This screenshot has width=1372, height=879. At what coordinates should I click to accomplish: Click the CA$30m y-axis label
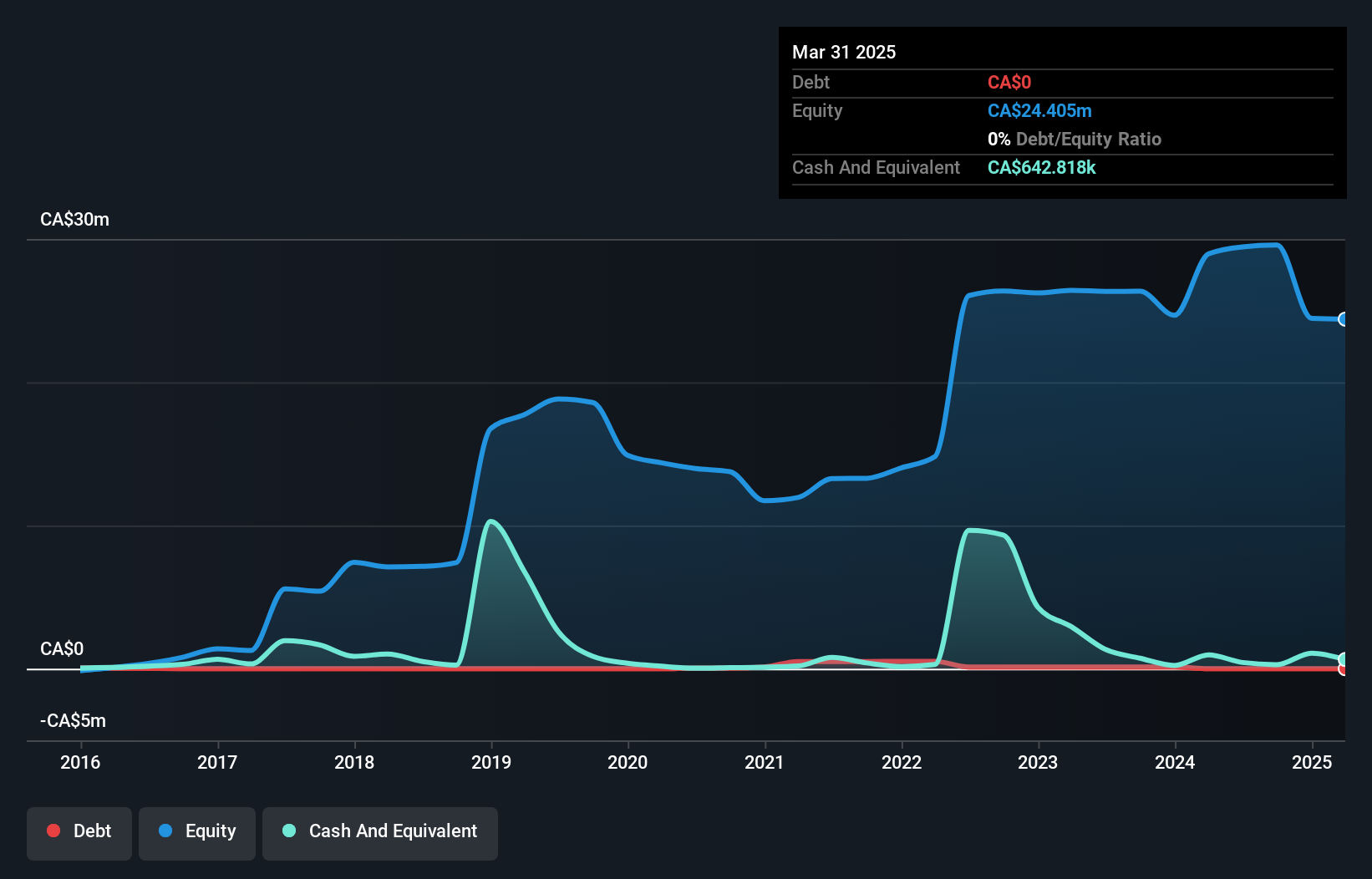click(74, 220)
